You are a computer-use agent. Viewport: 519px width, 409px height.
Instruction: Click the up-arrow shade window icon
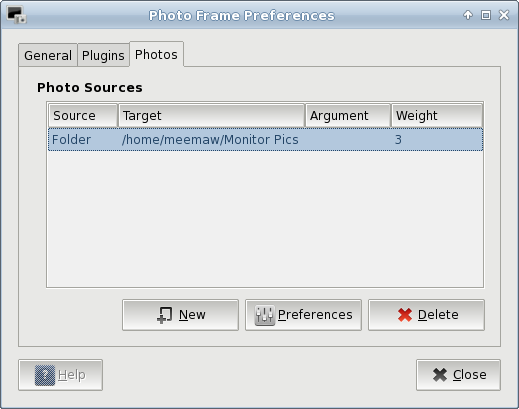click(468, 15)
